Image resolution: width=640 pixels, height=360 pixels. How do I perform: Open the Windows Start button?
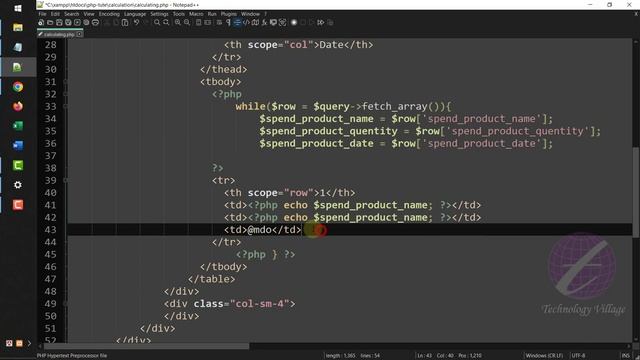pos(18,8)
